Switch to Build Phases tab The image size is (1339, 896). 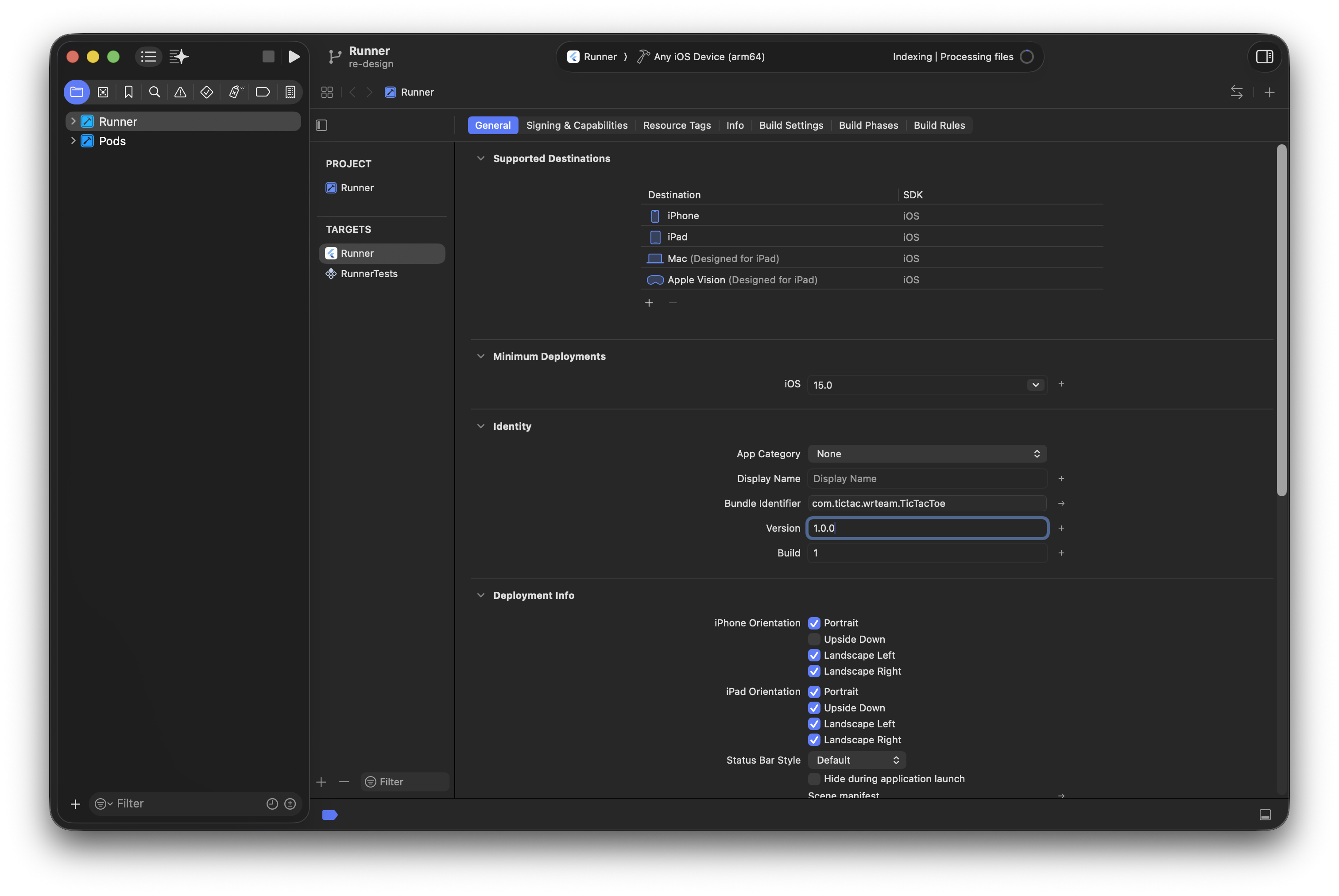point(868,125)
